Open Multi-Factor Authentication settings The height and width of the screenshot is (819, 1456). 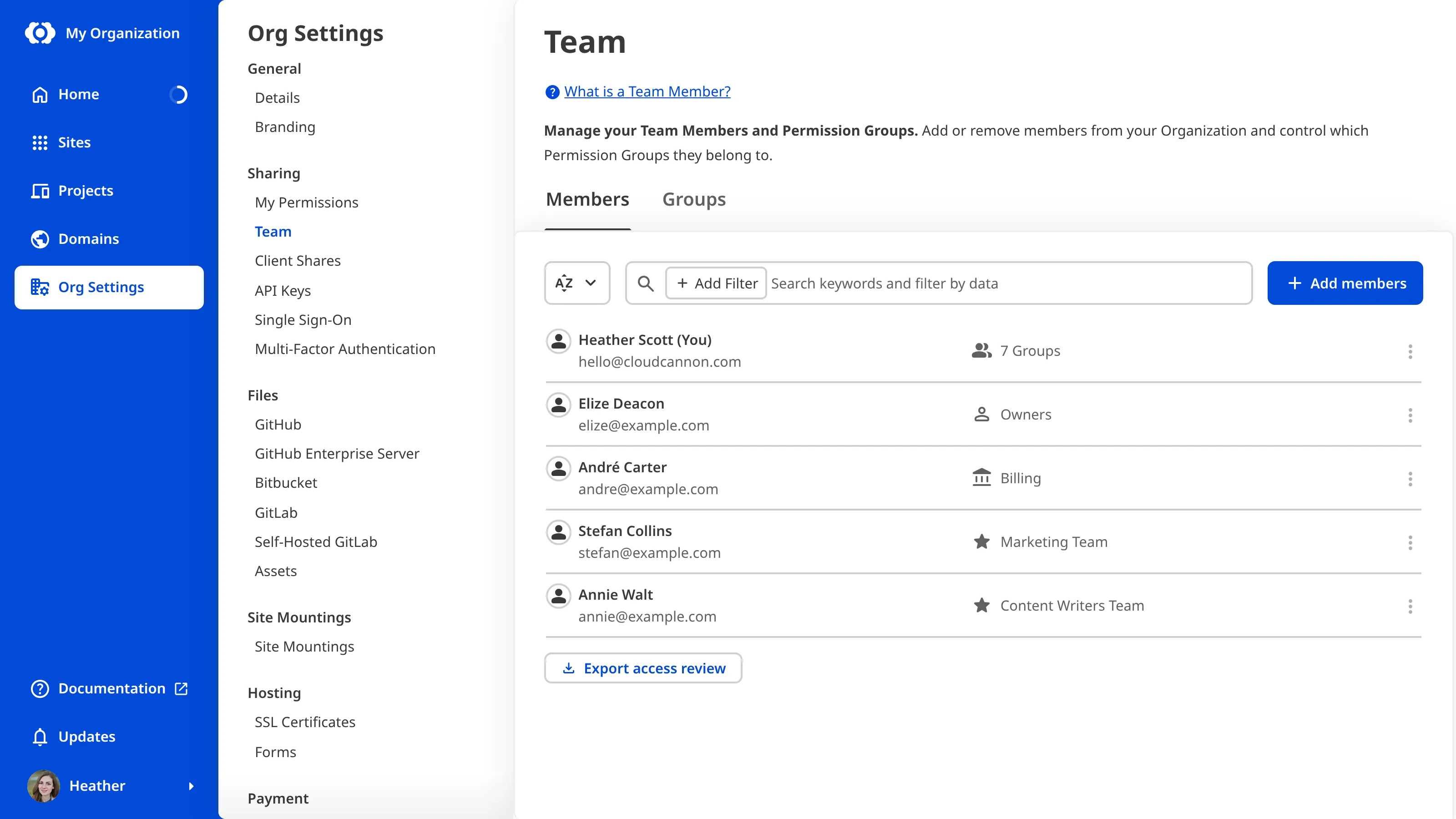(345, 349)
